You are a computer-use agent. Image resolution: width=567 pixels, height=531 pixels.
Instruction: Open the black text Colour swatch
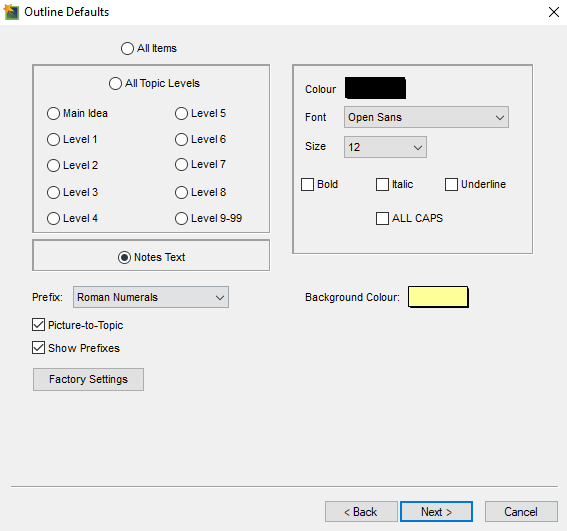(x=375, y=88)
